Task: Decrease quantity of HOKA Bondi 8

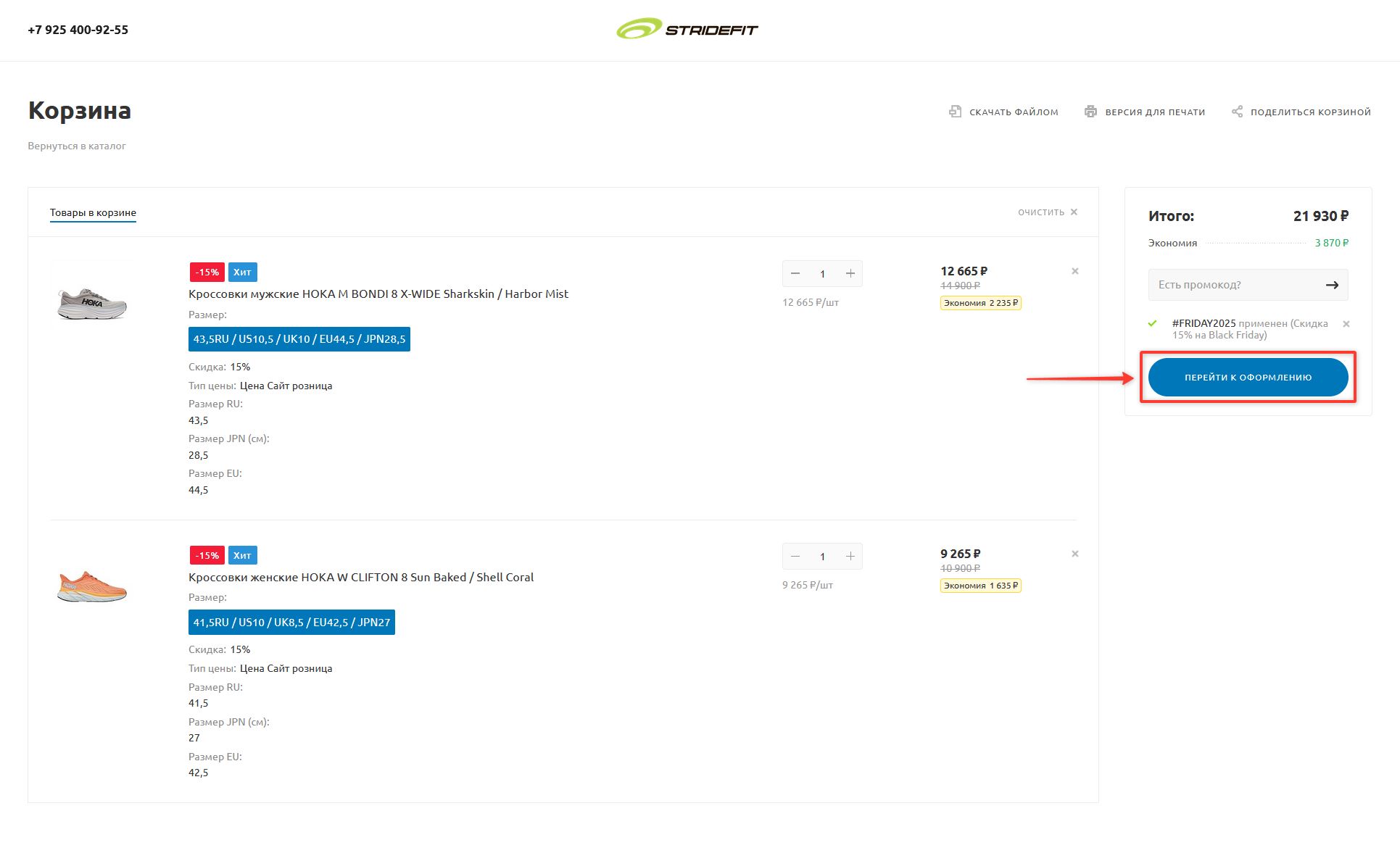Action: pos(795,273)
